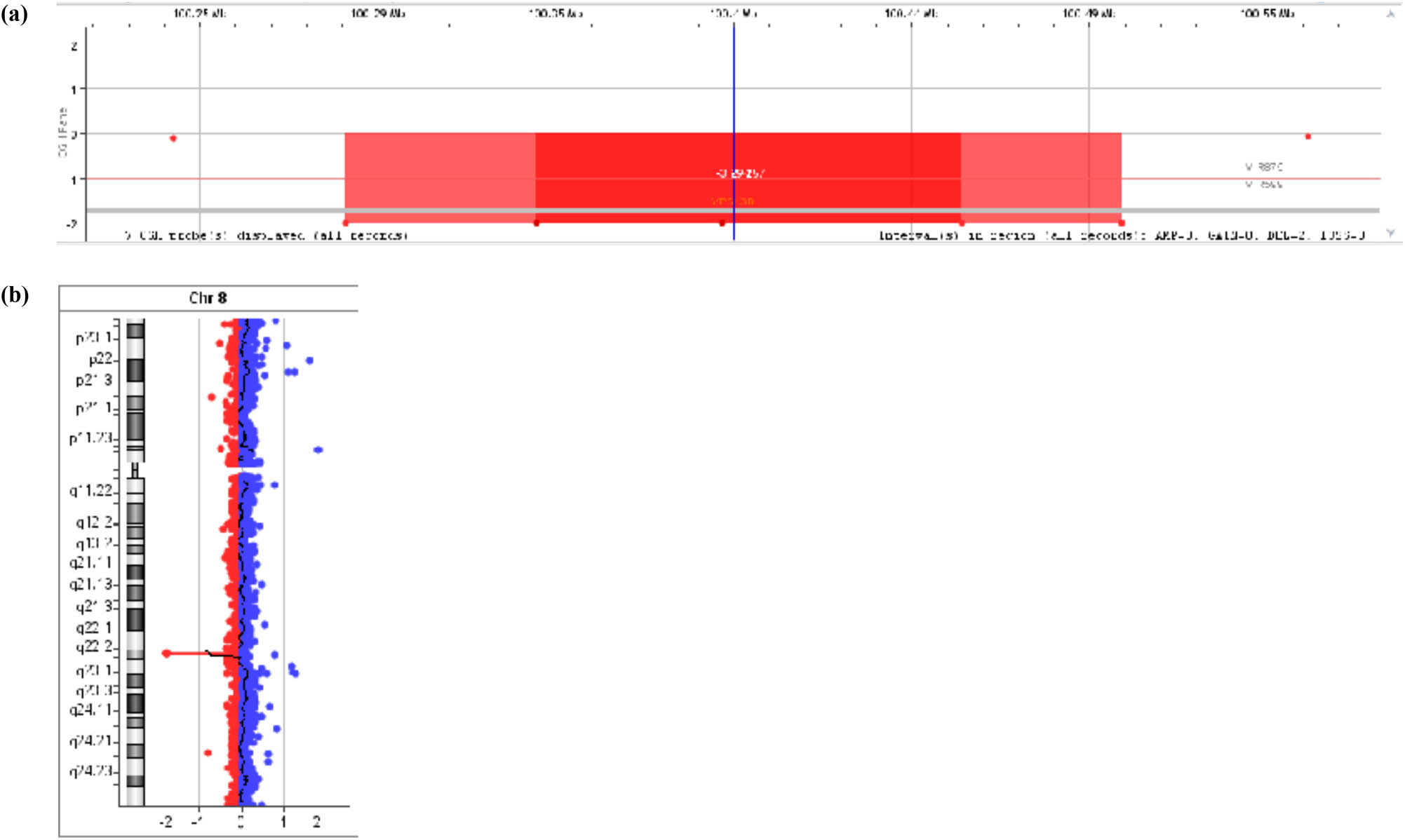Select the large red outlier probe at q22.2
Screen dimensions: 1405x840
166,652
